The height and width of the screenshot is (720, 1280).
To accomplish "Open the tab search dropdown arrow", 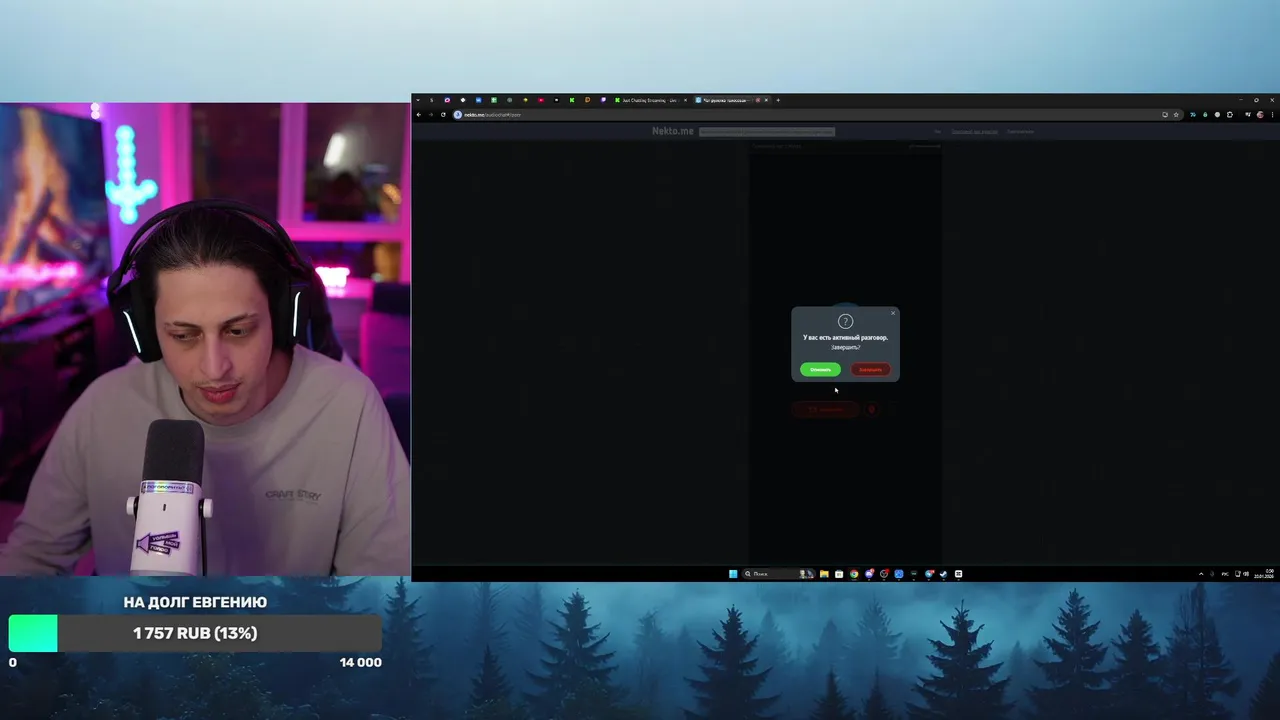I will tap(418, 100).
